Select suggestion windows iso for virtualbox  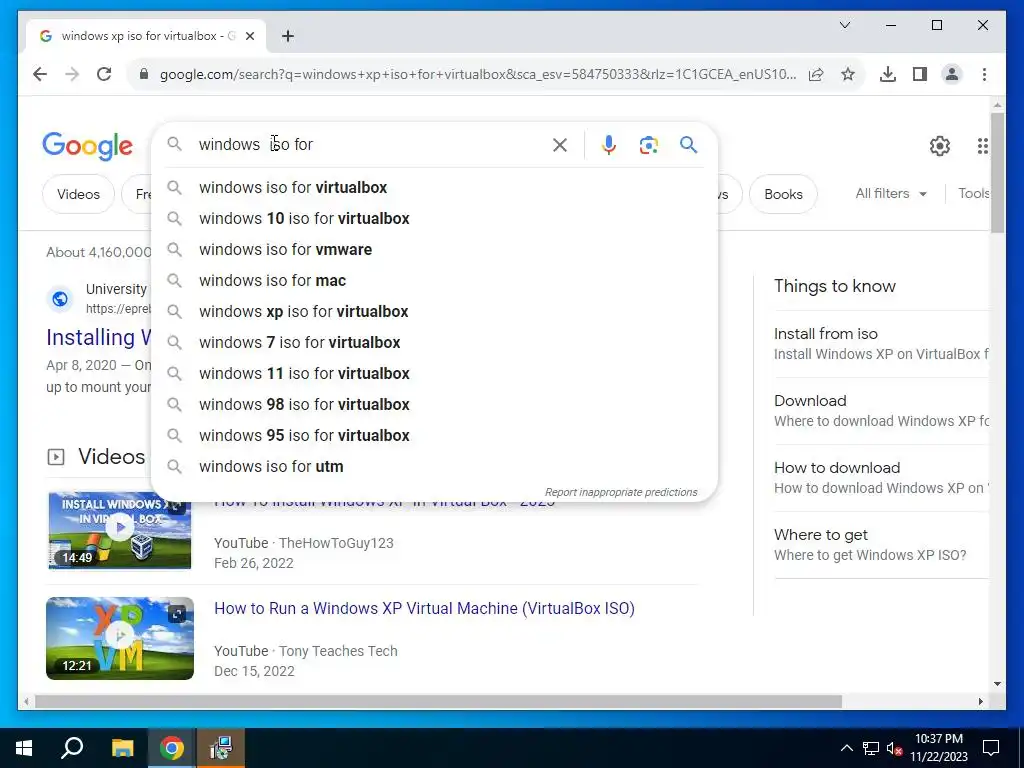tap(434, 187)
